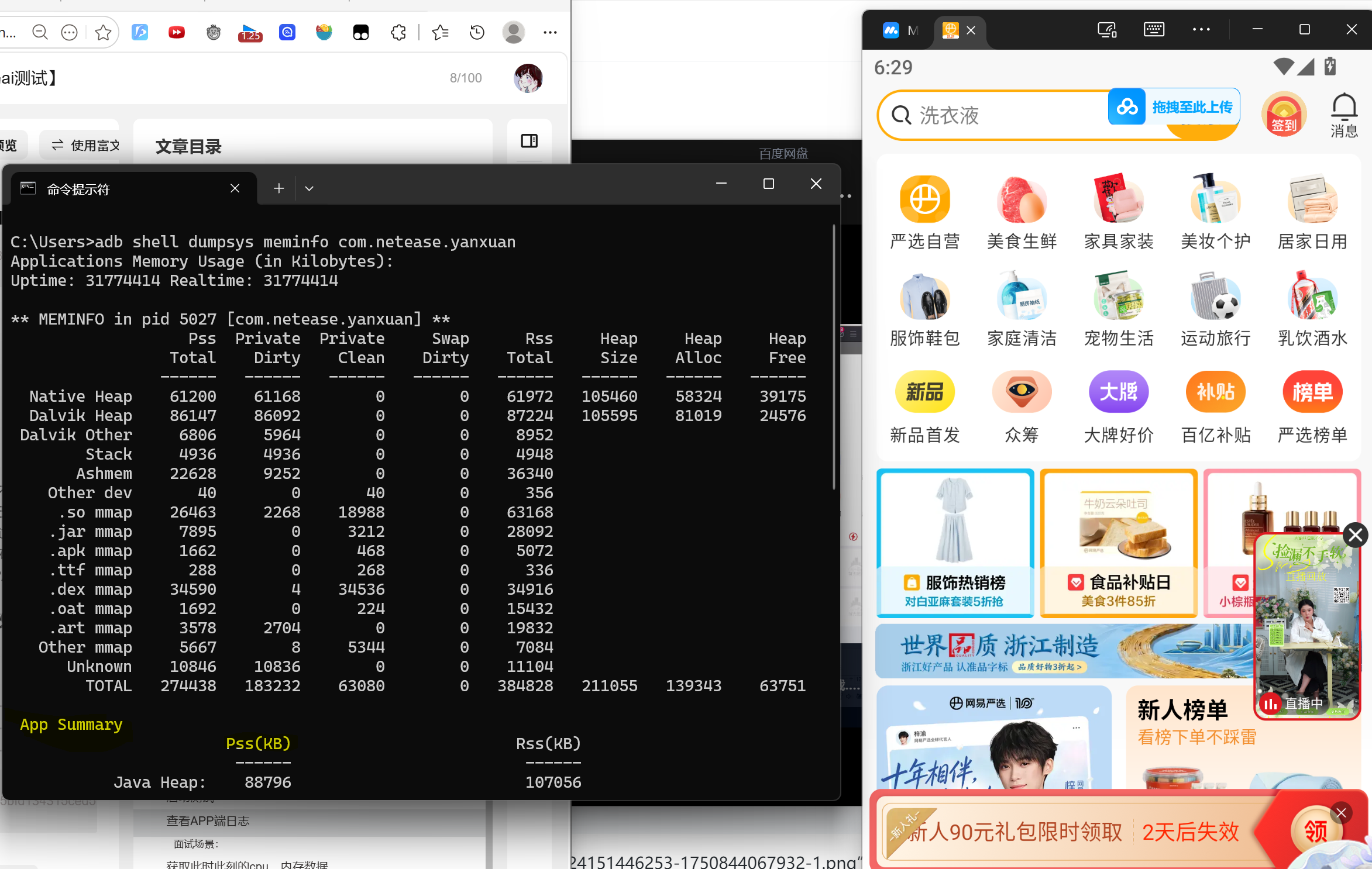Click zoom out icon in browser address bar
Screen dimensions: 1372x869
40,32
